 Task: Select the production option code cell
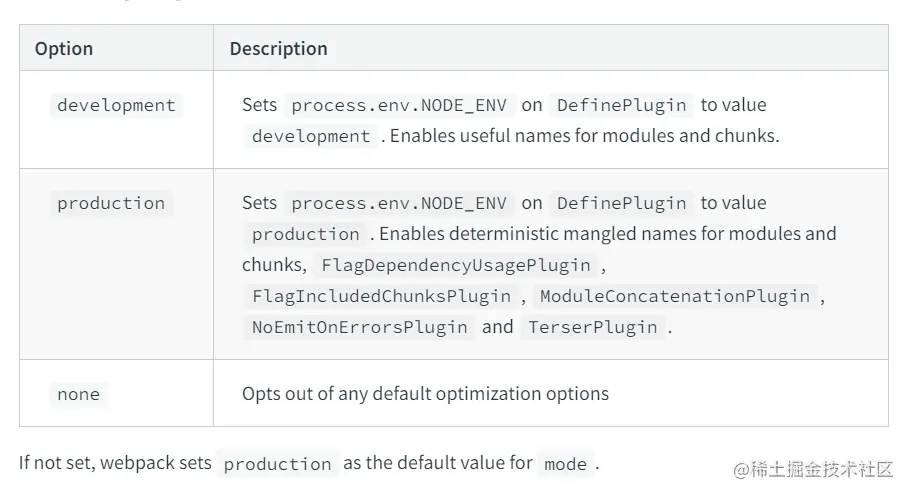(111, 203)
